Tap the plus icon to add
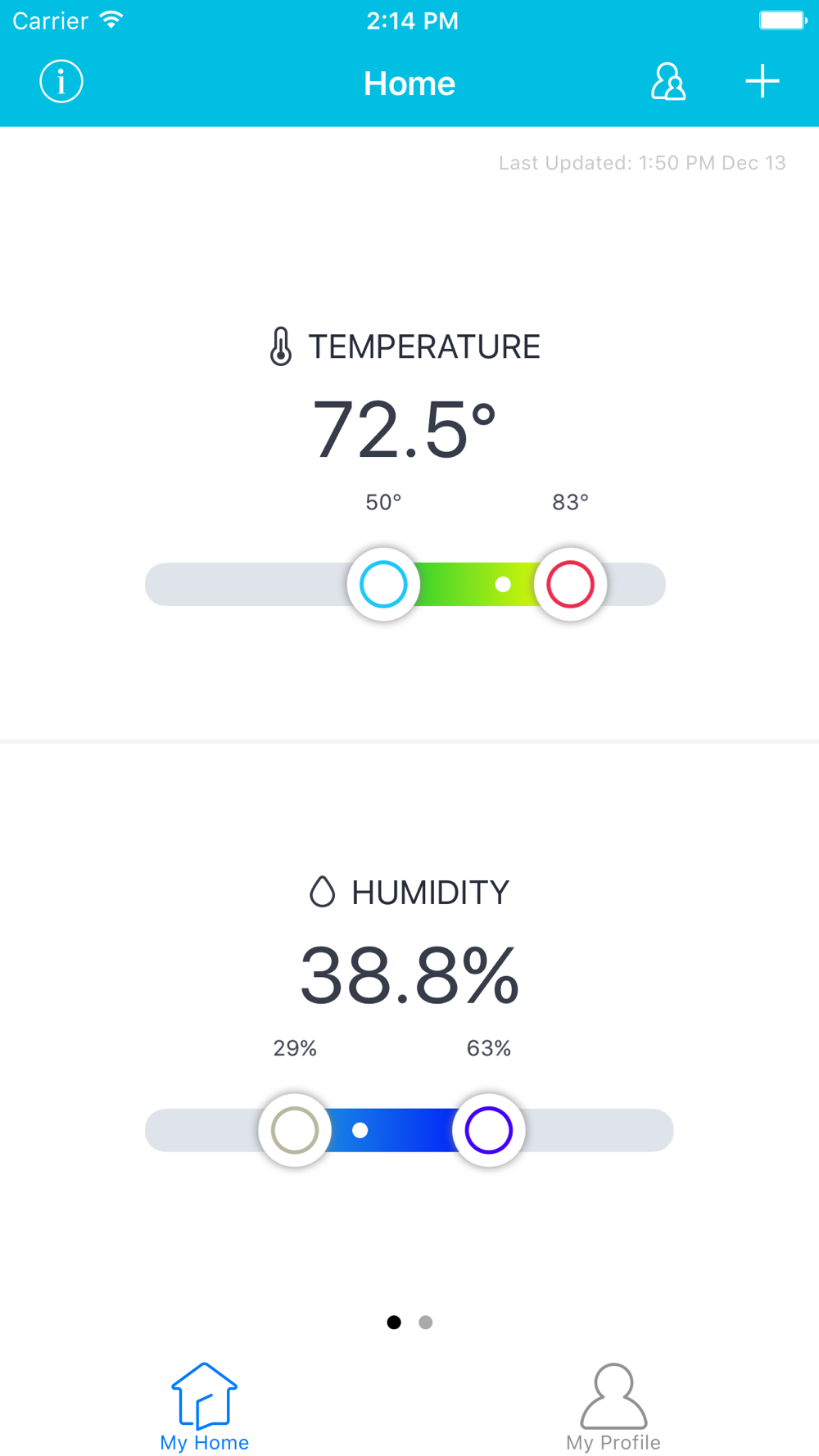This screenshot has height=1456, width=819. tap(762, 82)
